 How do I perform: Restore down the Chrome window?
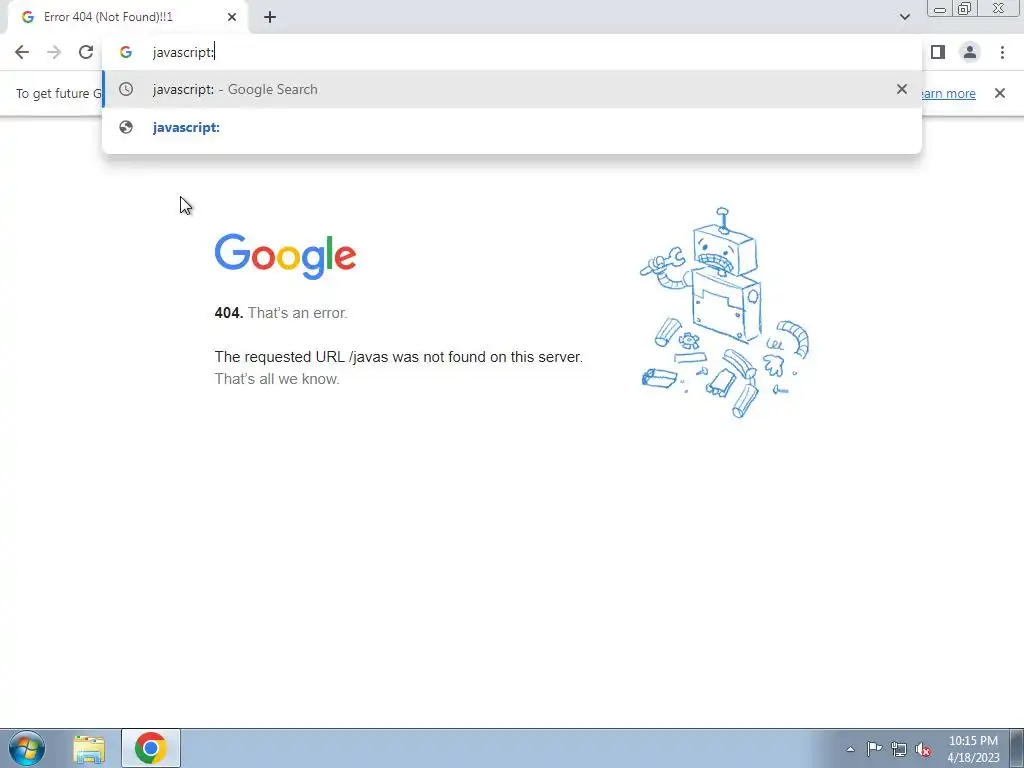coord(965,9)
